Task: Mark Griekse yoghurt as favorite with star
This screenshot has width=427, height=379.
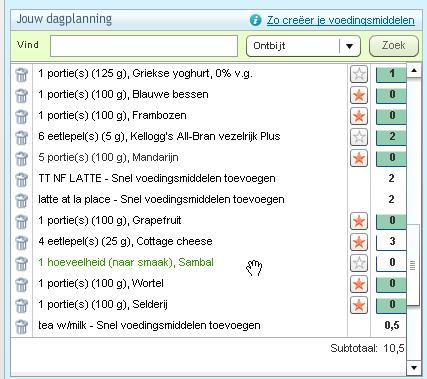Action: 359,74
